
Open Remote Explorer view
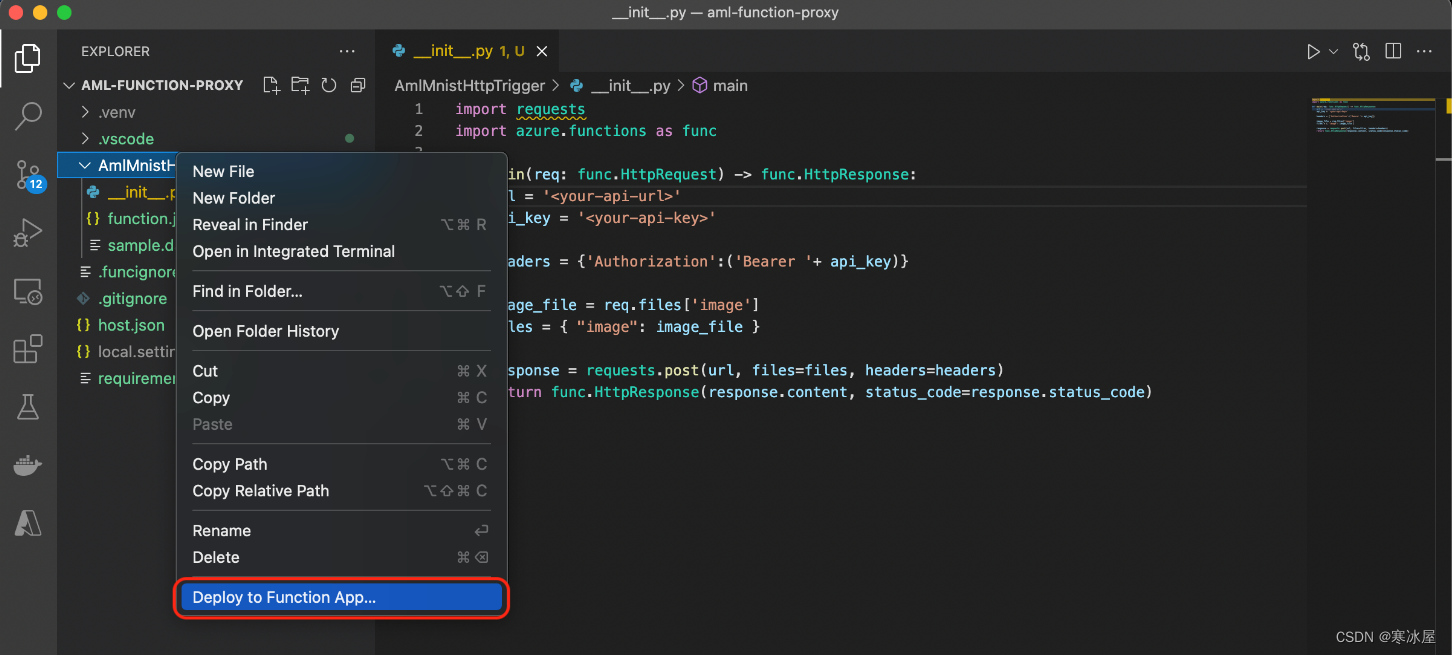[28, 292]
